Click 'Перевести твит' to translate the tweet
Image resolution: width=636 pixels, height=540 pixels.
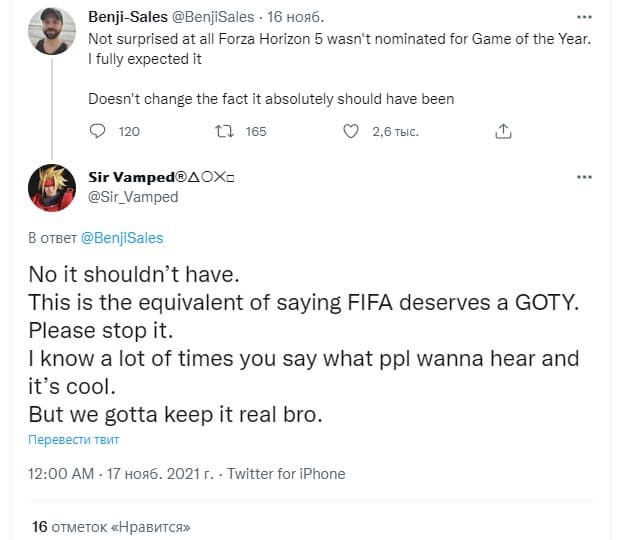click(73, 441)
